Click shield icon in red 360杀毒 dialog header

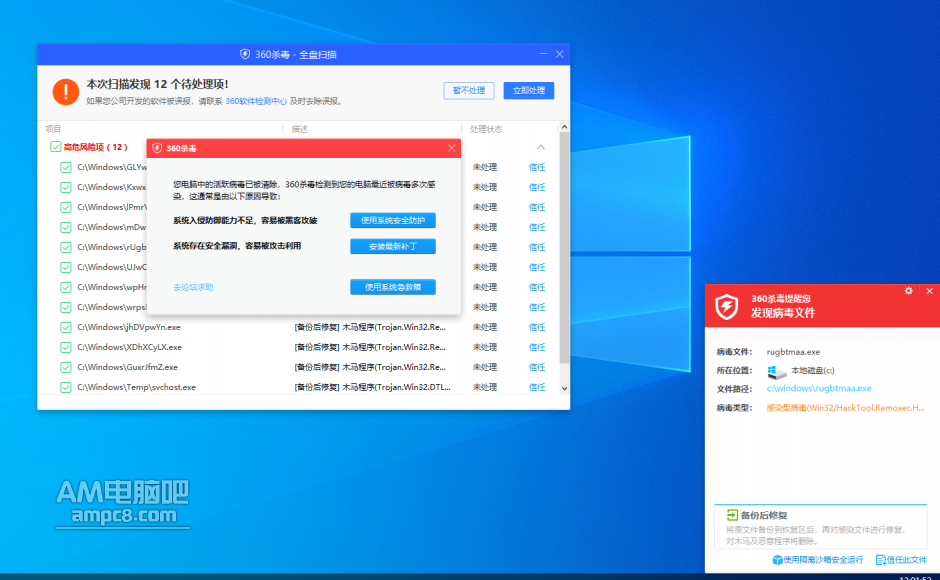(x=157, y=148)
